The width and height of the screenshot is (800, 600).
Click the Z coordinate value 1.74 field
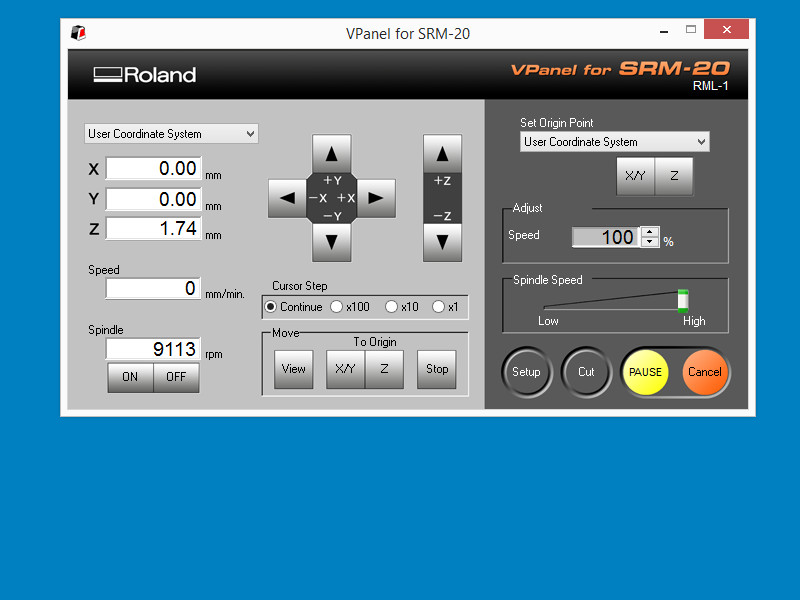(154, 228)
